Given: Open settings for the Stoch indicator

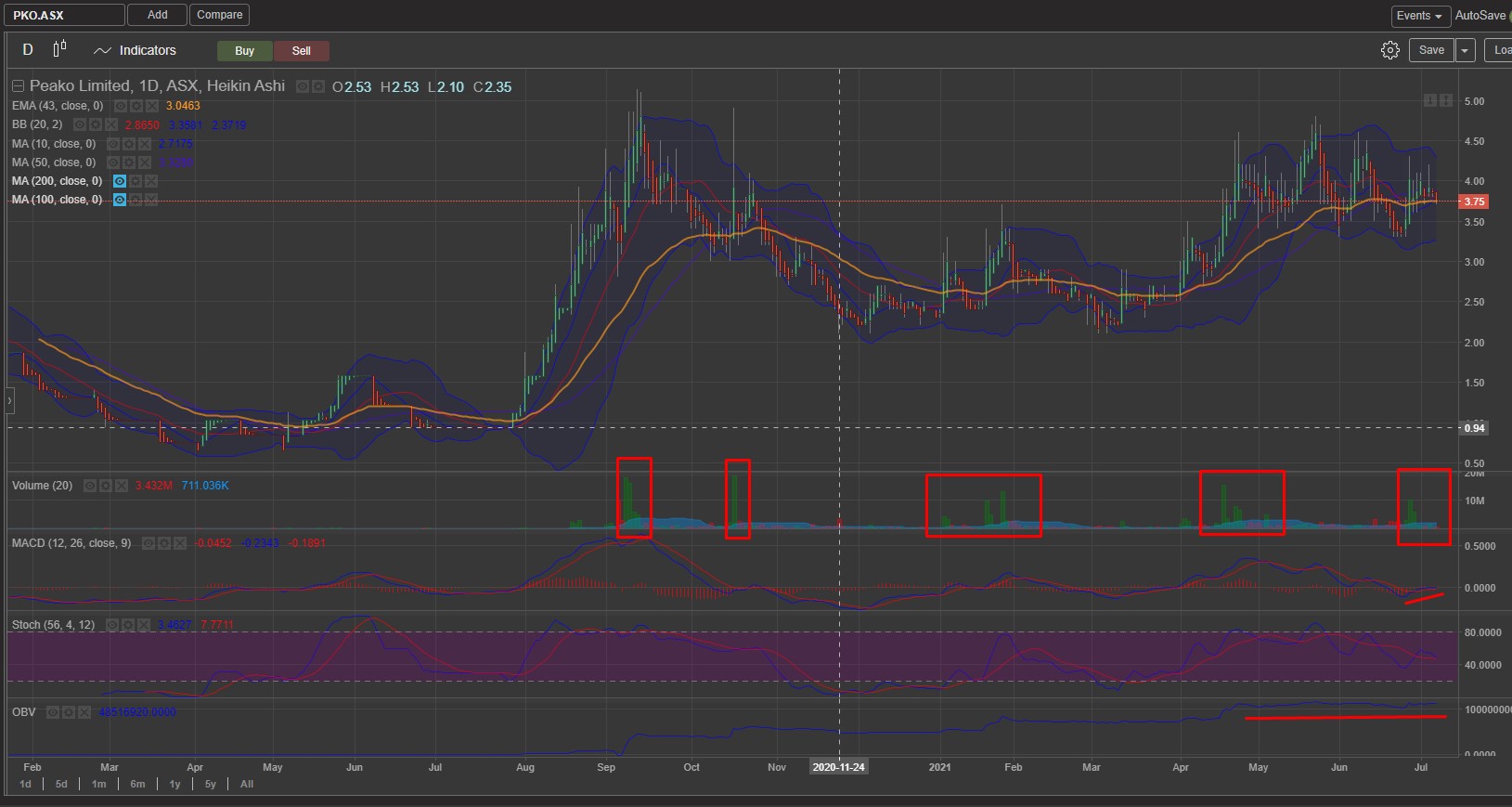Looking at the screenshot, I should click(x=128, y=625).
